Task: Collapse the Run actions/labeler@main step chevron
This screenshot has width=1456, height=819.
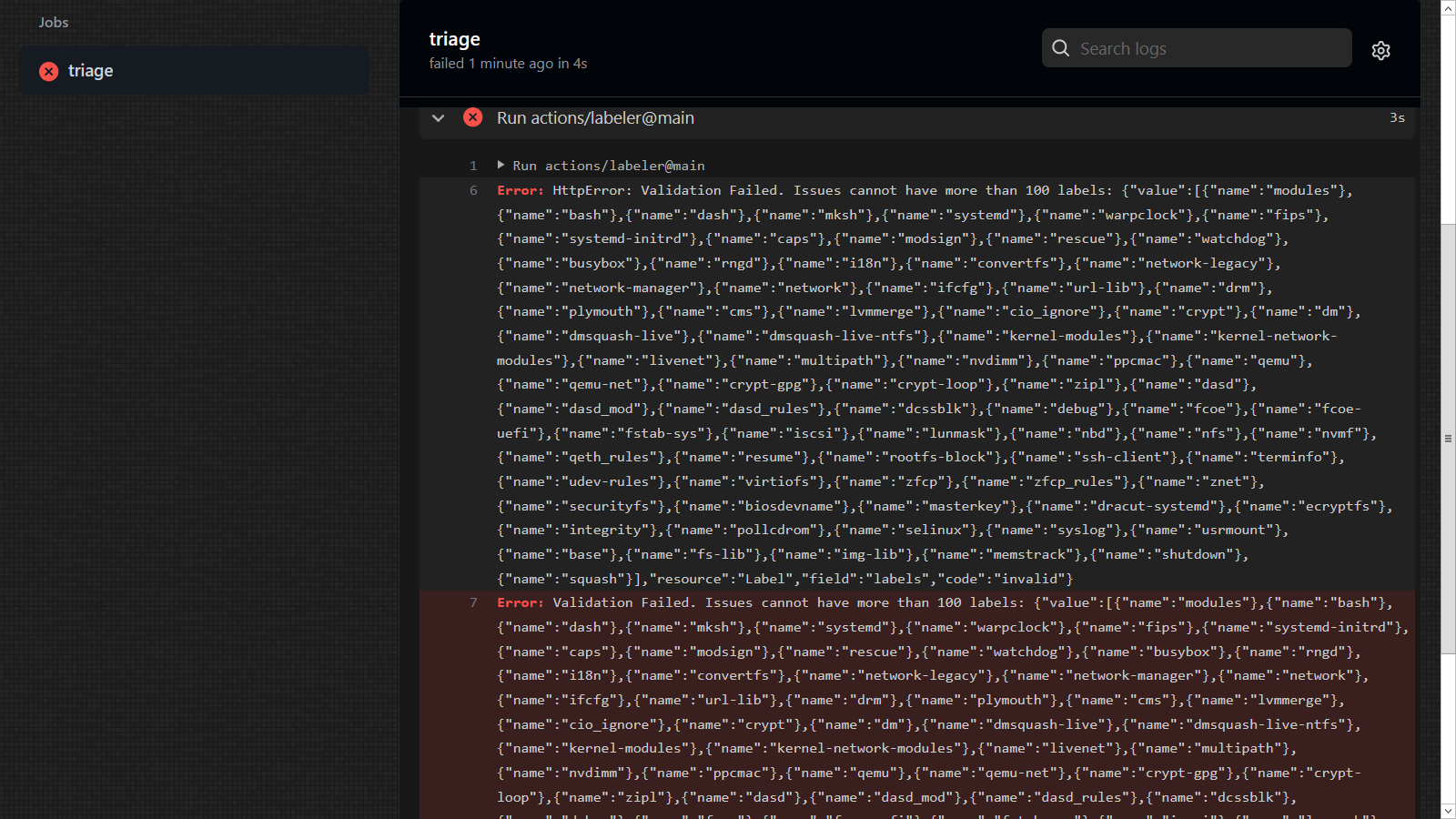Action: point(439,118)
